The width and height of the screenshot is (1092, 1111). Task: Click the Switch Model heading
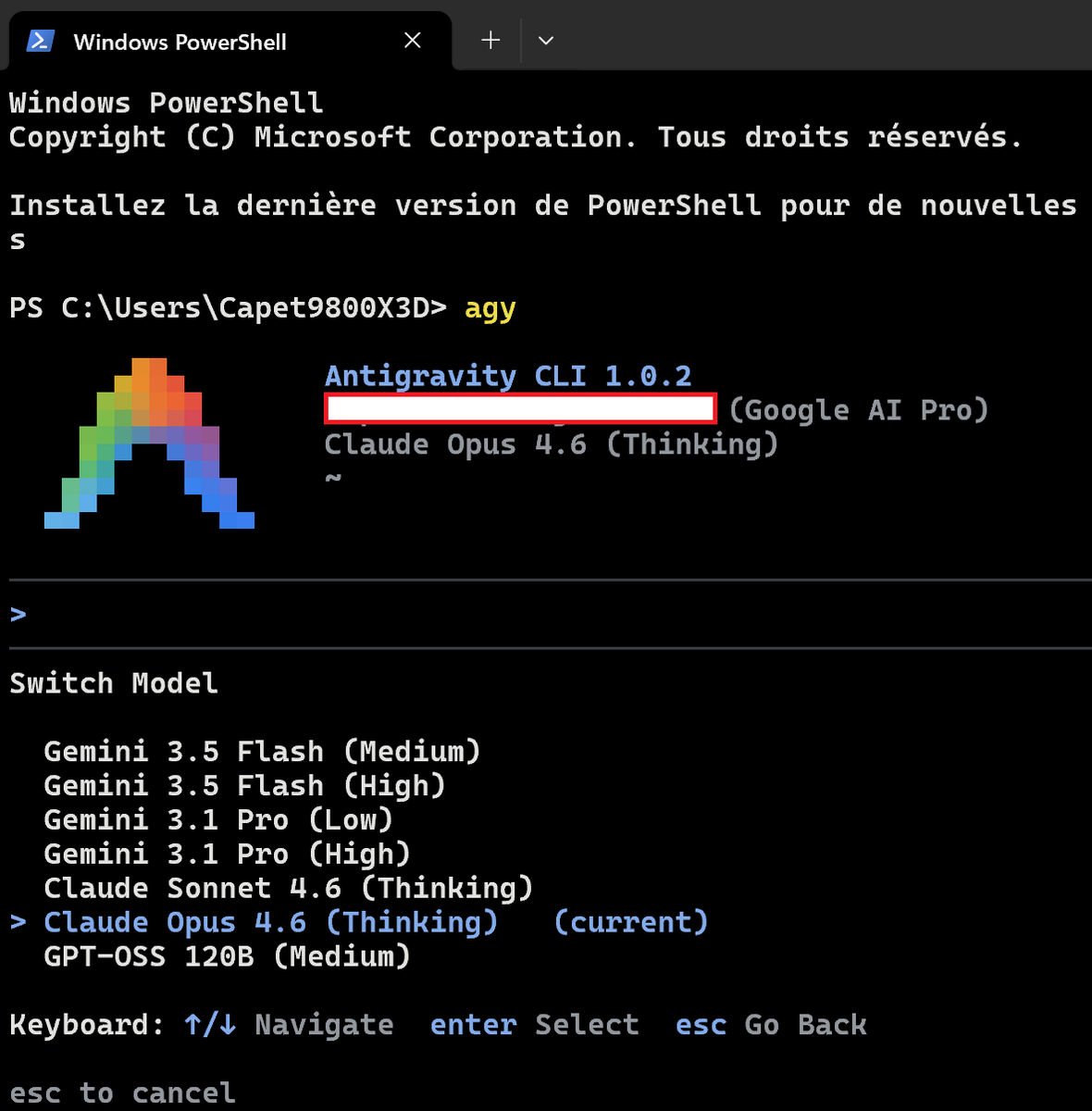(x=114, y=683)
